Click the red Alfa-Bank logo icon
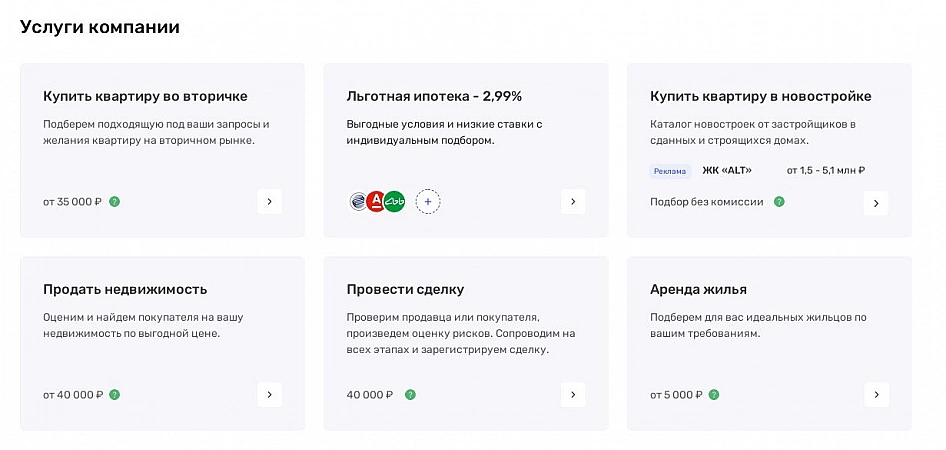This screenshot has width=946, height=450. (x=376, y=201)
